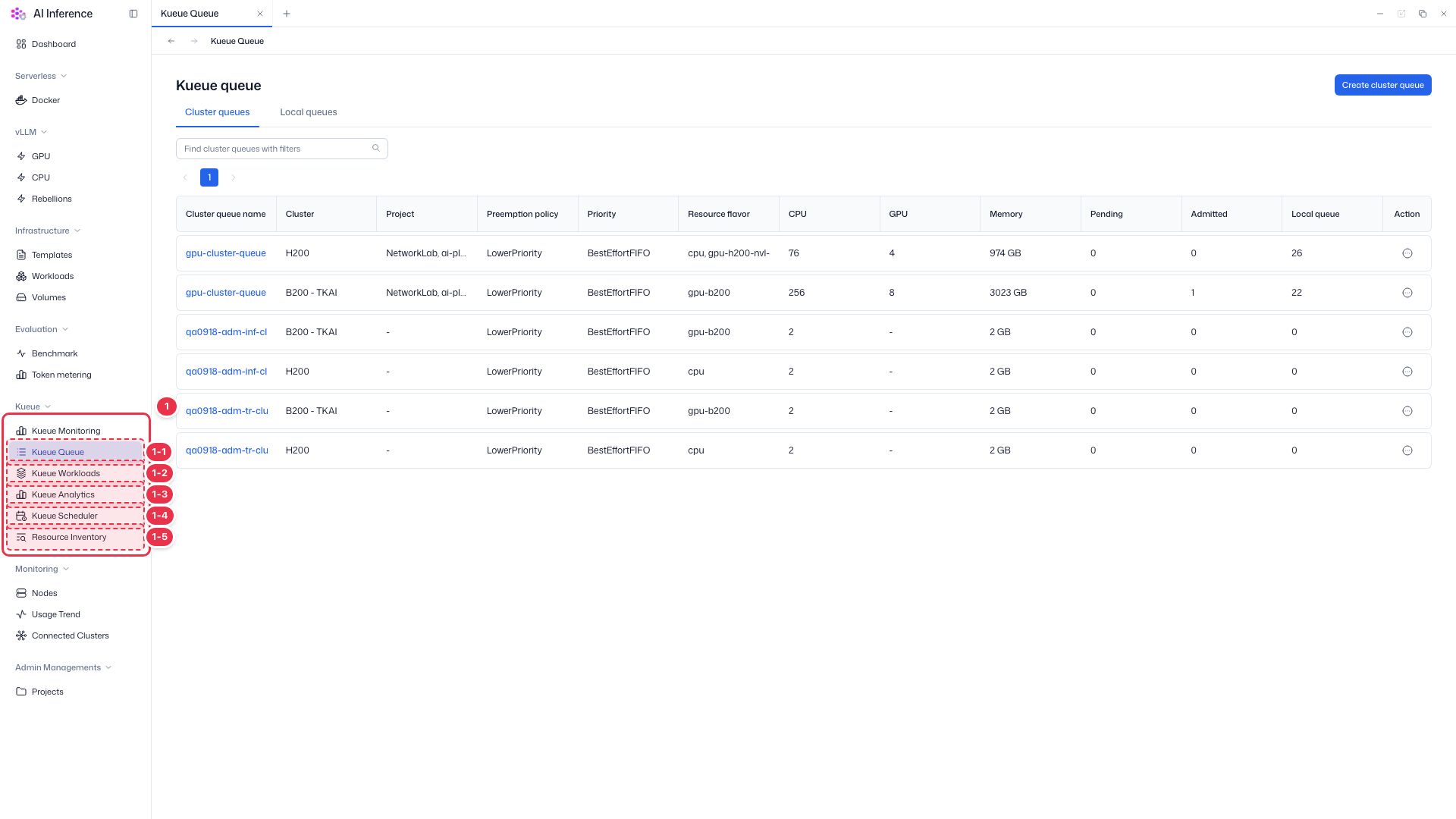Click search icon in cluster queue filter
Screen dimensions: 1456x819
click(376, 148)
